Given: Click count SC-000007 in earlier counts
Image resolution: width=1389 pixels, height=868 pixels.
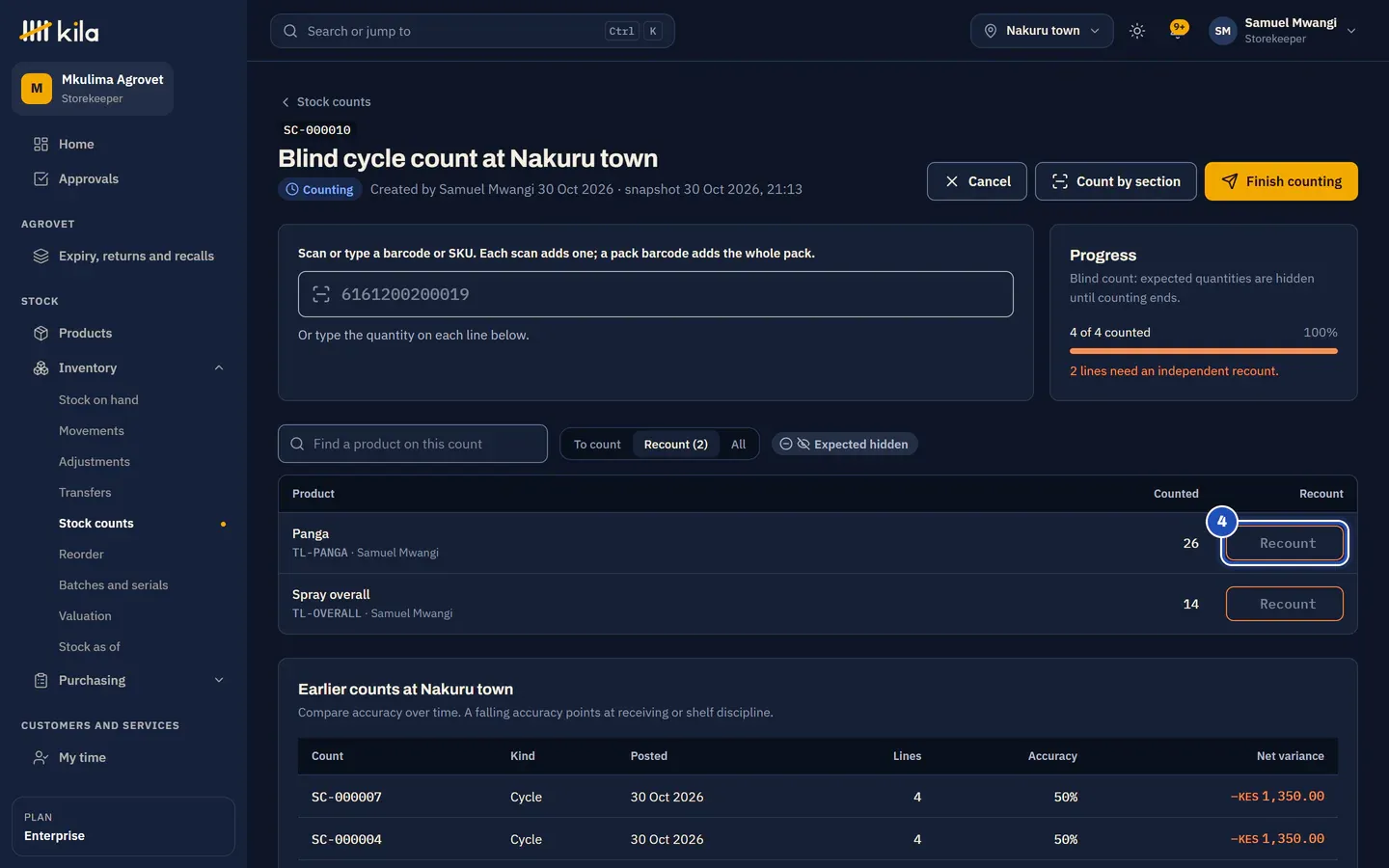Looking at the screenshot, I should point(346,798).
